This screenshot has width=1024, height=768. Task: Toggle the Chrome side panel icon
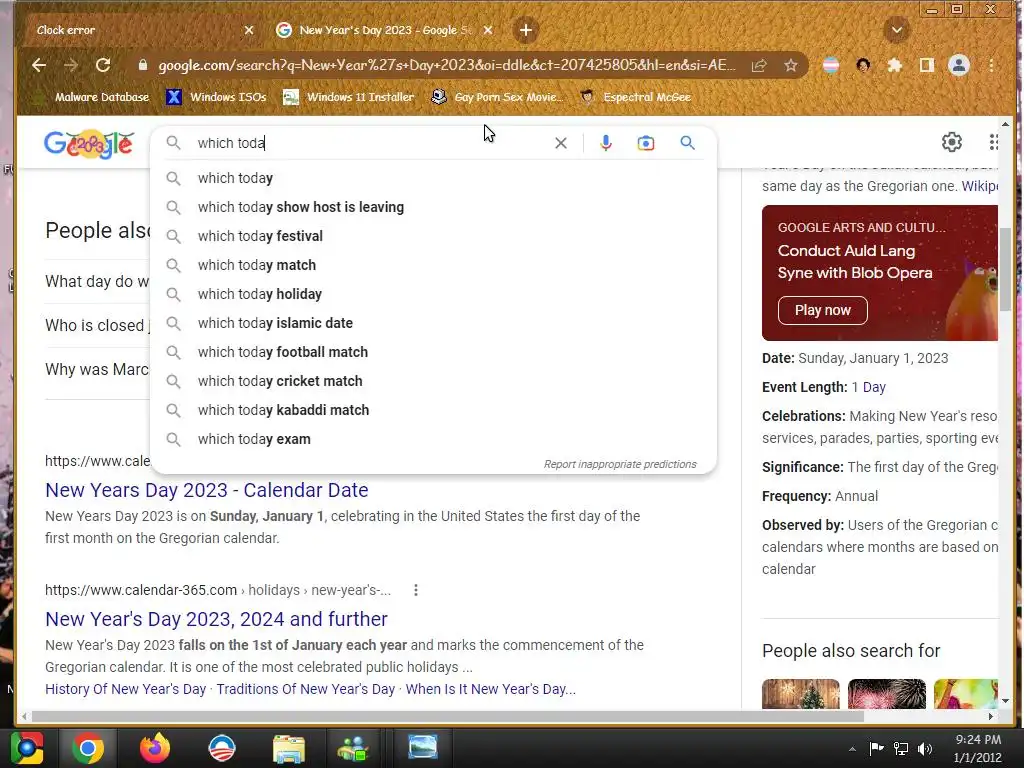tap(927, 65)
